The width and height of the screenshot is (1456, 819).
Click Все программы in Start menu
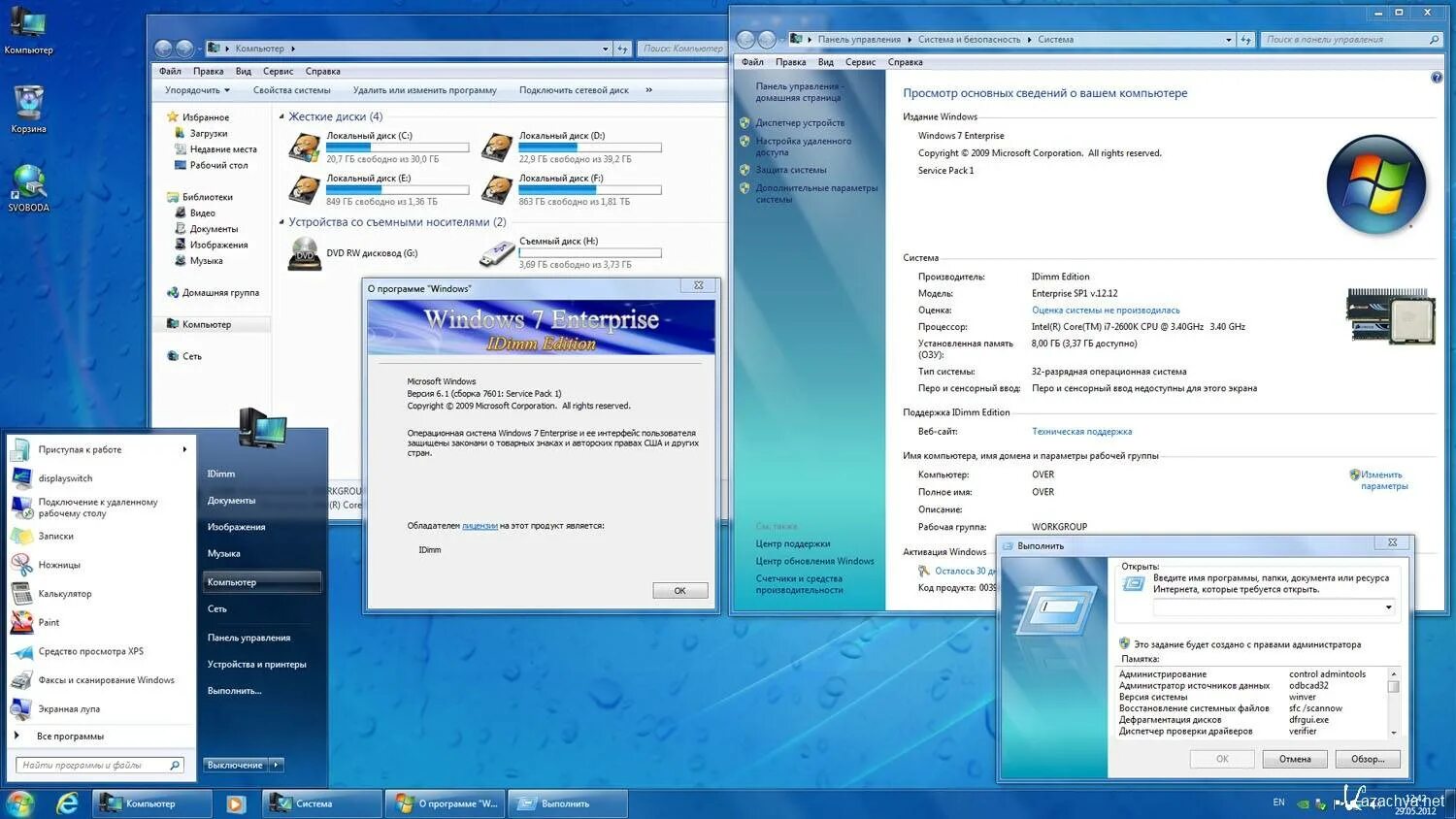[70, 736]
